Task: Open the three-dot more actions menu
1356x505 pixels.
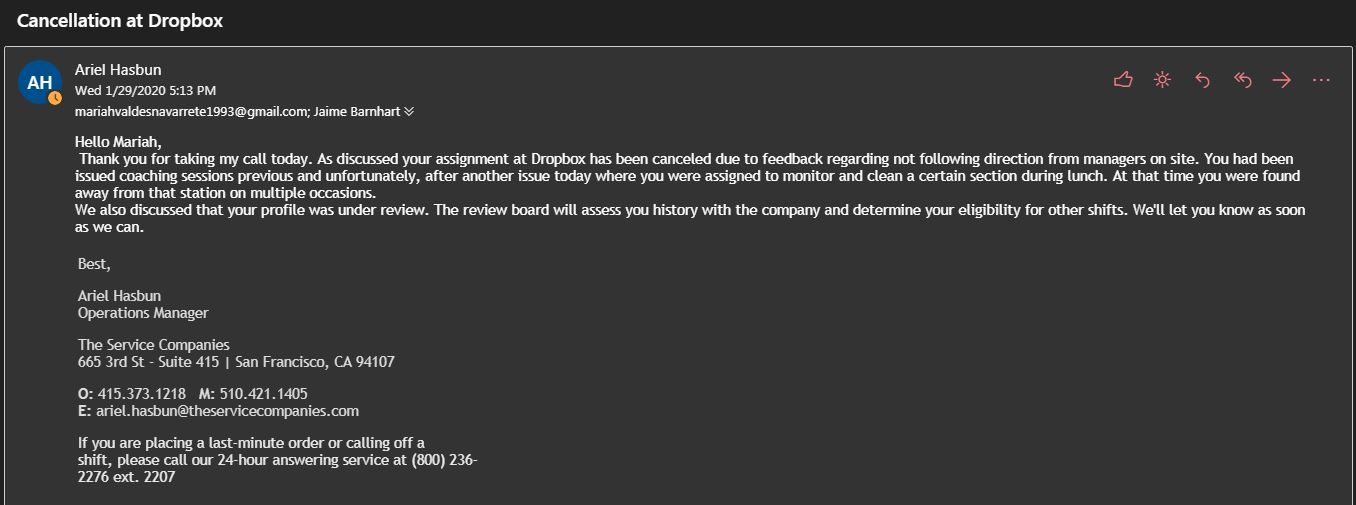Action: click(x=1321, y=80)
